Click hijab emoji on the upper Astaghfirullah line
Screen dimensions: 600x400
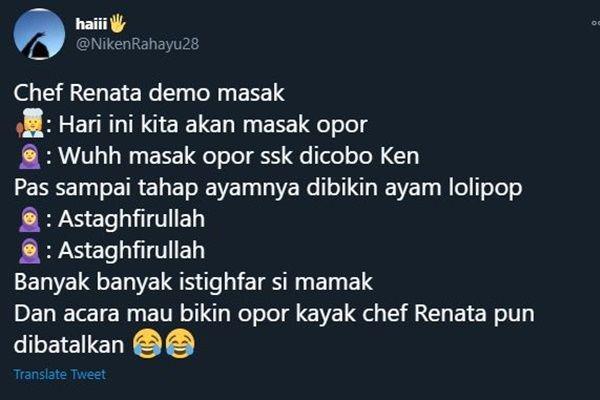(x=30, y=219)
